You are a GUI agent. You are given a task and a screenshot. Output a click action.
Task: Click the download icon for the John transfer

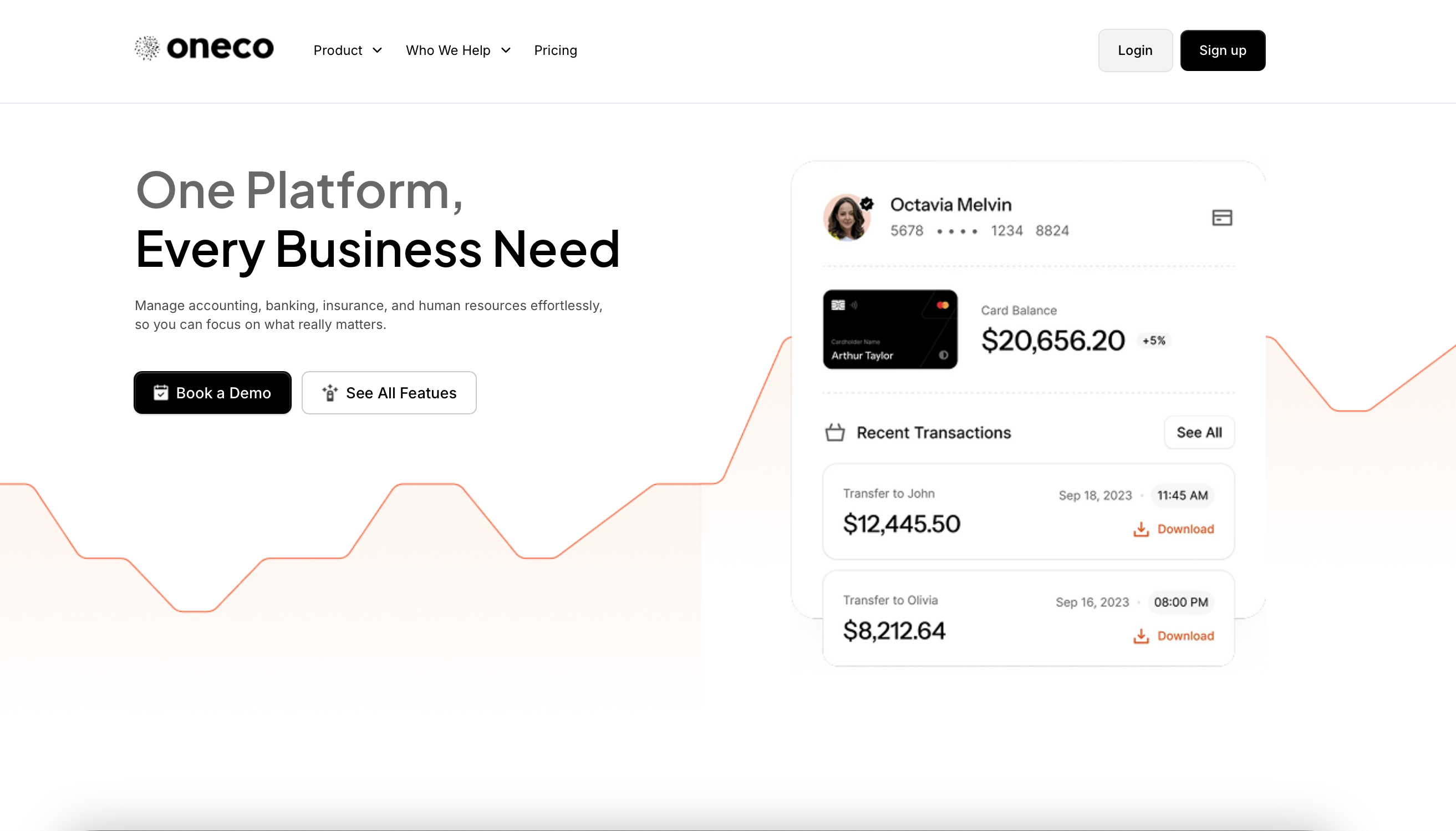[1141, 529]
